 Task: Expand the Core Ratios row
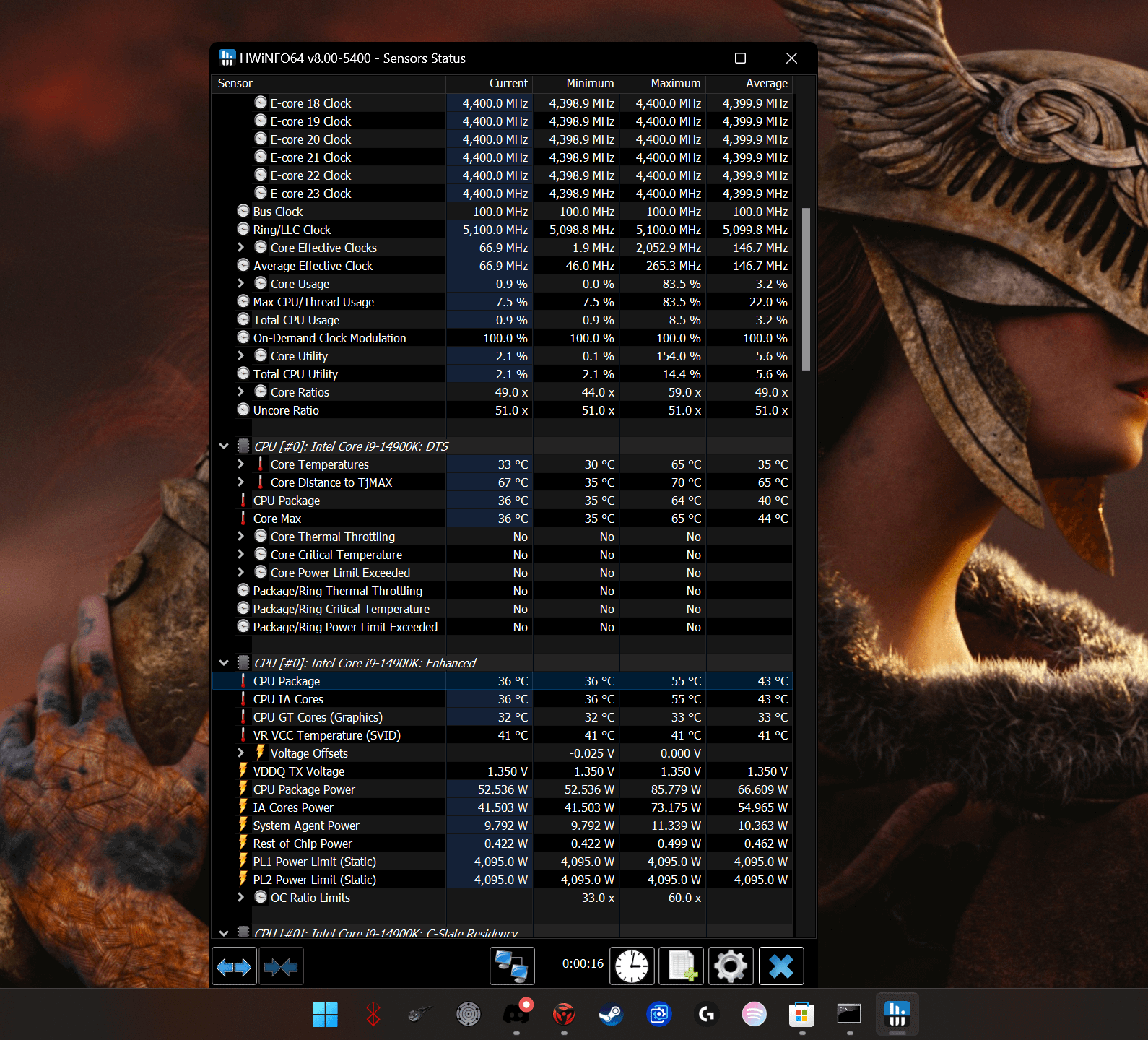pyautogui.click(x=241, y=391)
